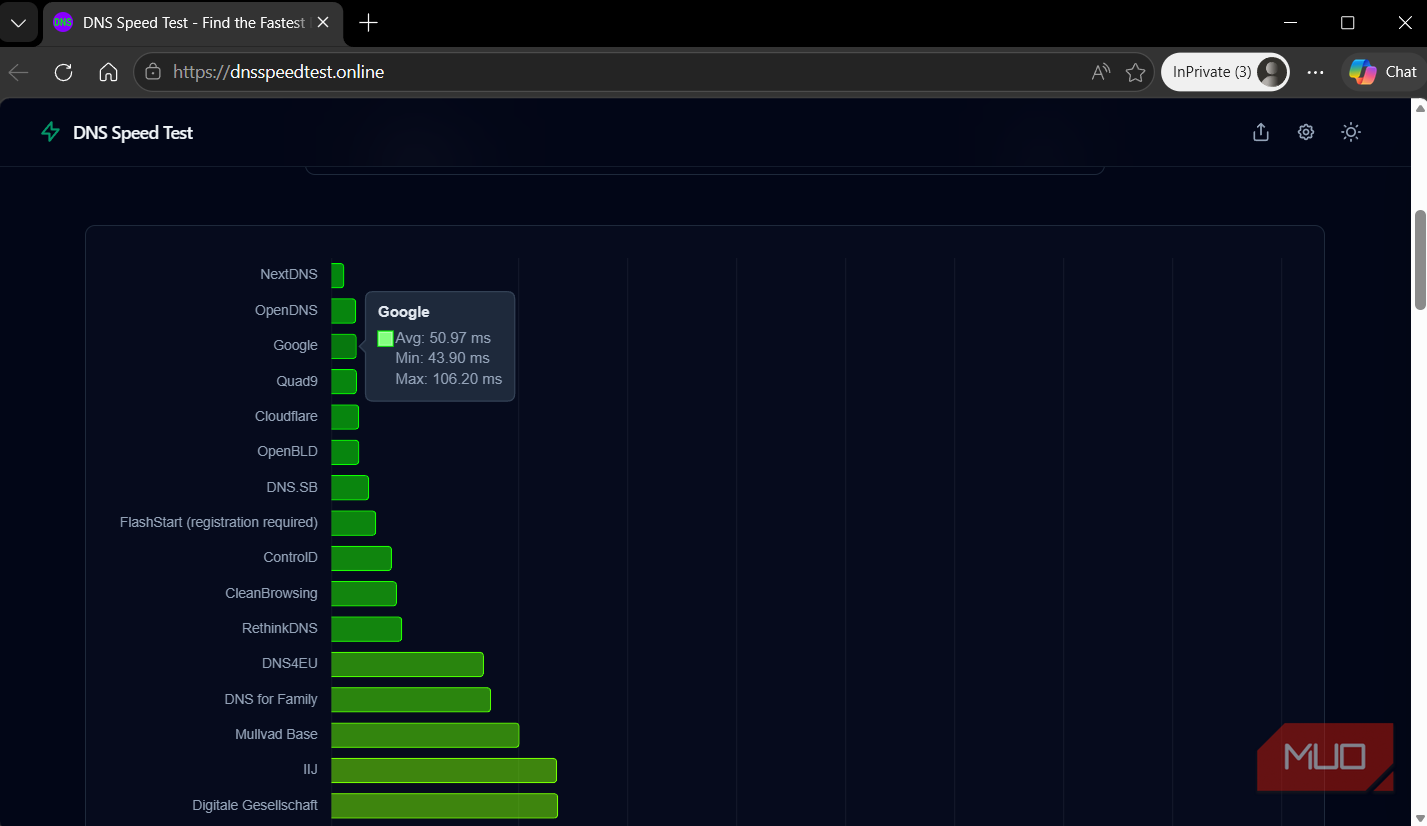This screenshot has height=826, width=1427.
Task: Click the IIJ bar in chart
Action: [x=444, y=770]
